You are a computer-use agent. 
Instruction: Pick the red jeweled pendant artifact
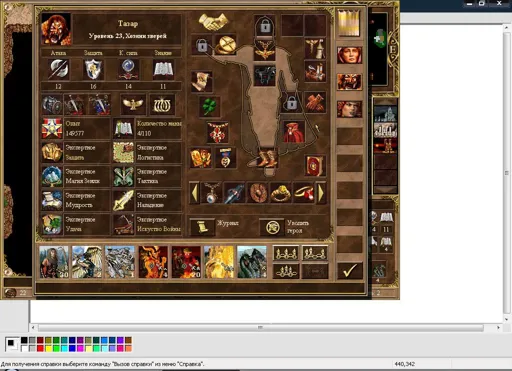click(x=217, y=132)
